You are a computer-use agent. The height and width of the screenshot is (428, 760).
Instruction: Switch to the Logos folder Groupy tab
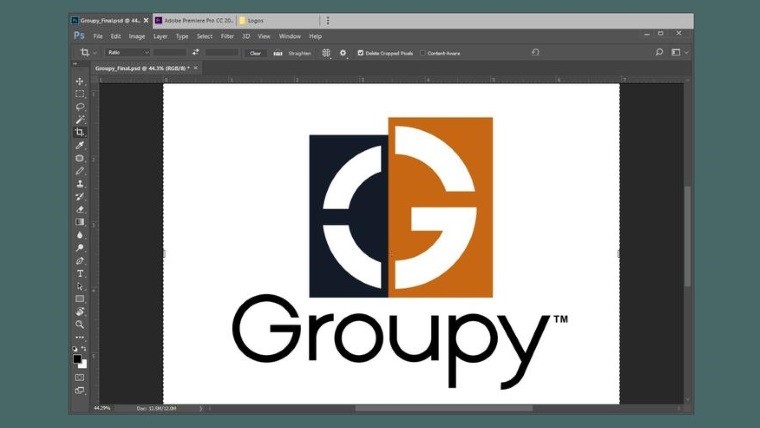pos(278,20)
